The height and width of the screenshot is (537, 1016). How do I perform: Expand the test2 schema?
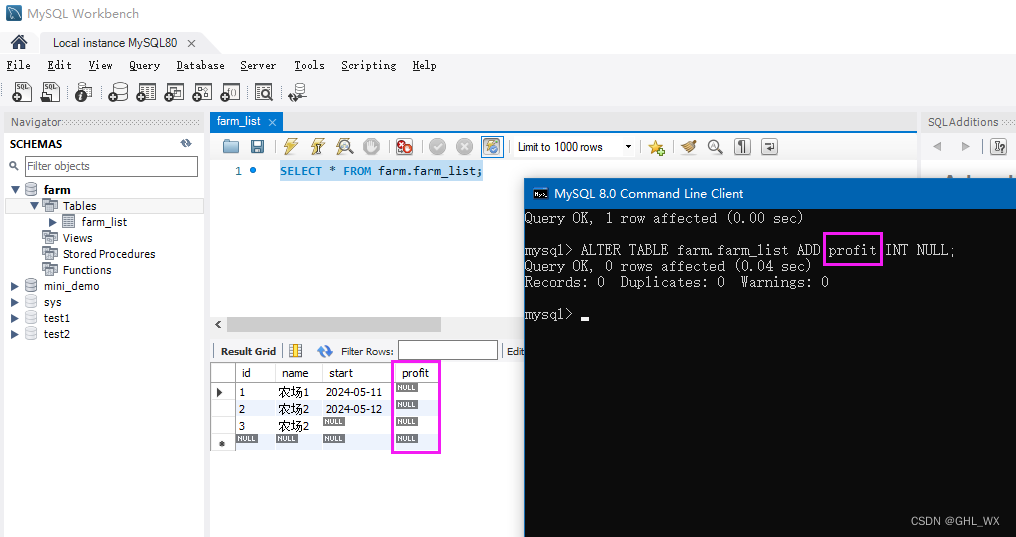(x=15, y=334)
